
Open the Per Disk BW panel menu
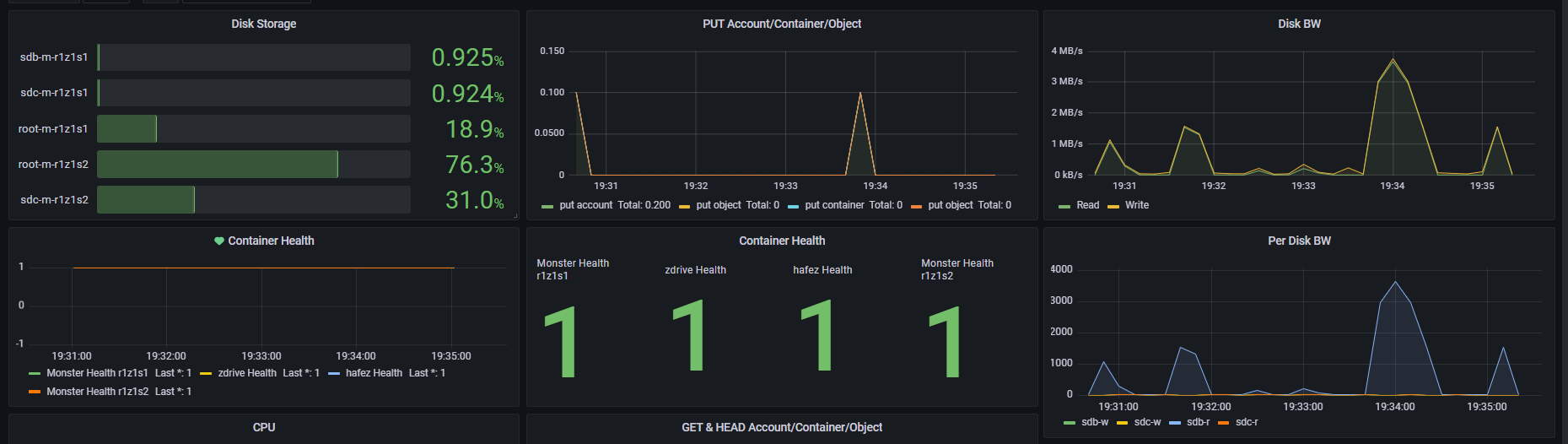1299,241
